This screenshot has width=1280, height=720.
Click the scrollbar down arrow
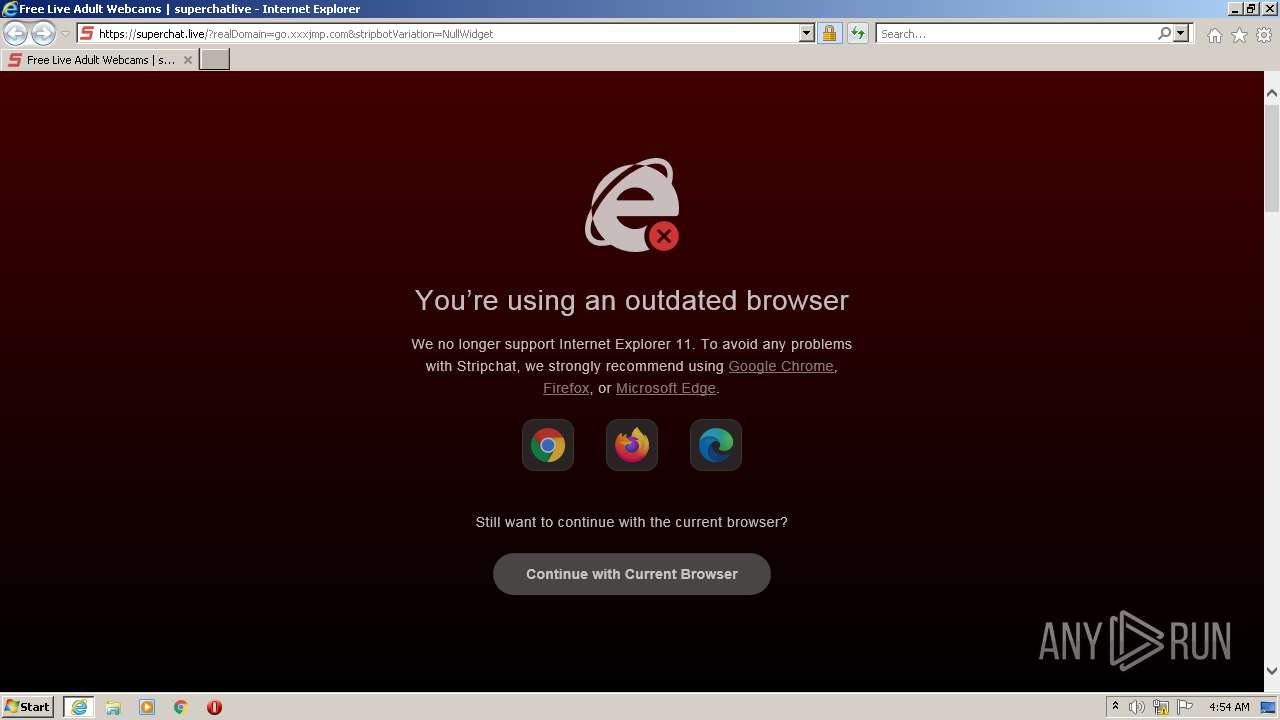pyautogui.click(x=1272, y=671)
